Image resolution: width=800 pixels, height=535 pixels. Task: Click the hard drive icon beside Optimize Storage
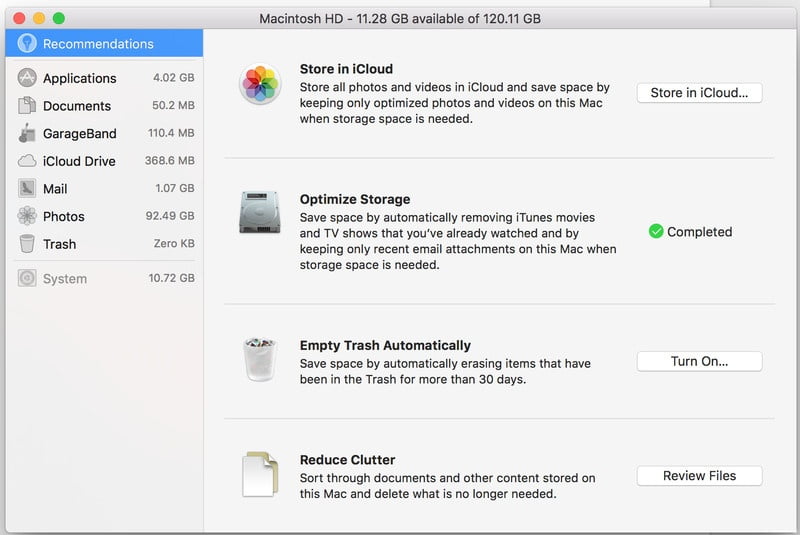tap(260, 213)
